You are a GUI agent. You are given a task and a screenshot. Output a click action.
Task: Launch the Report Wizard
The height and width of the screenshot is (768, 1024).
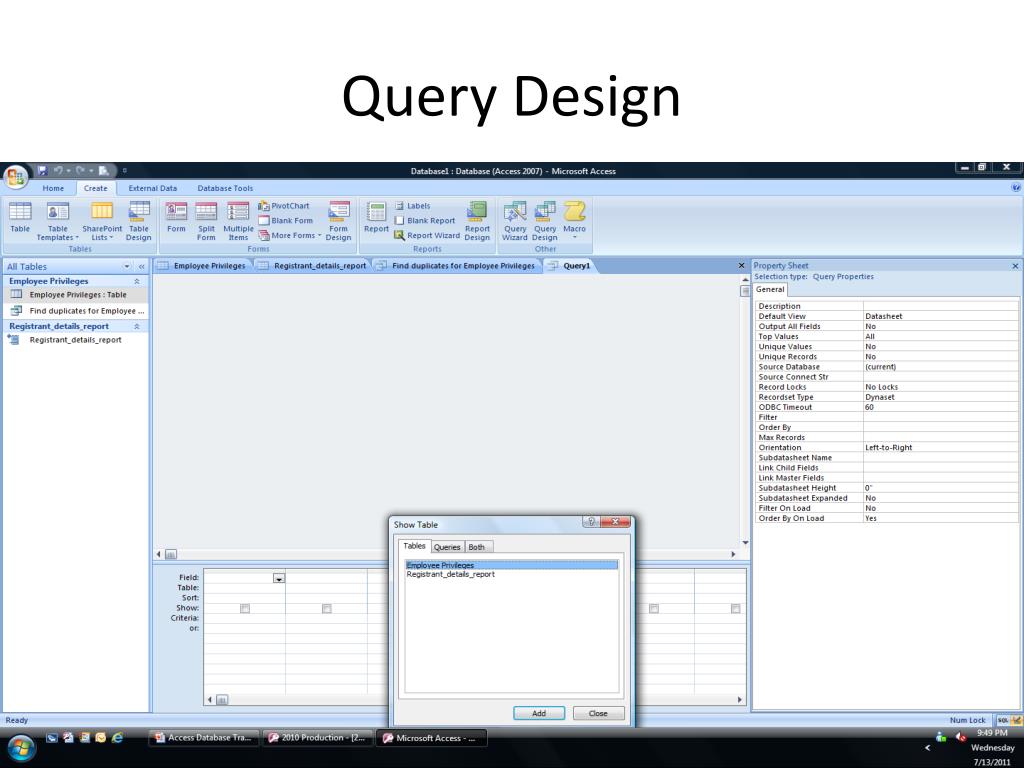click(x=427, y=235)
